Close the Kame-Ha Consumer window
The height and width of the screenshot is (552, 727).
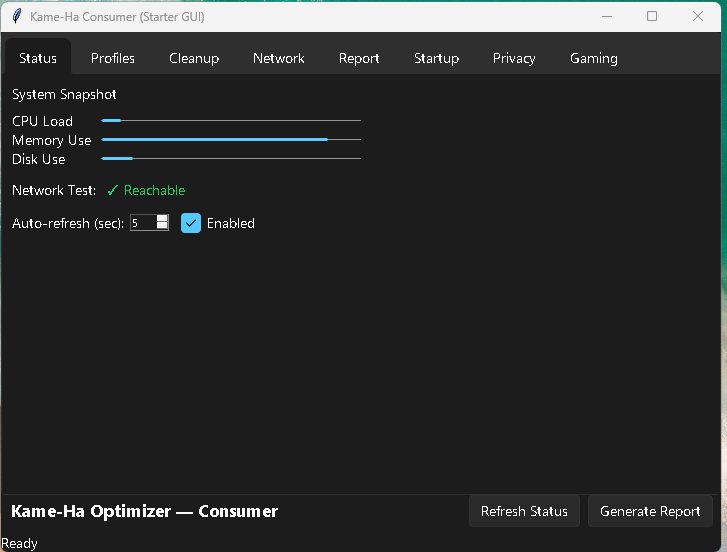(x=697, y=17)
